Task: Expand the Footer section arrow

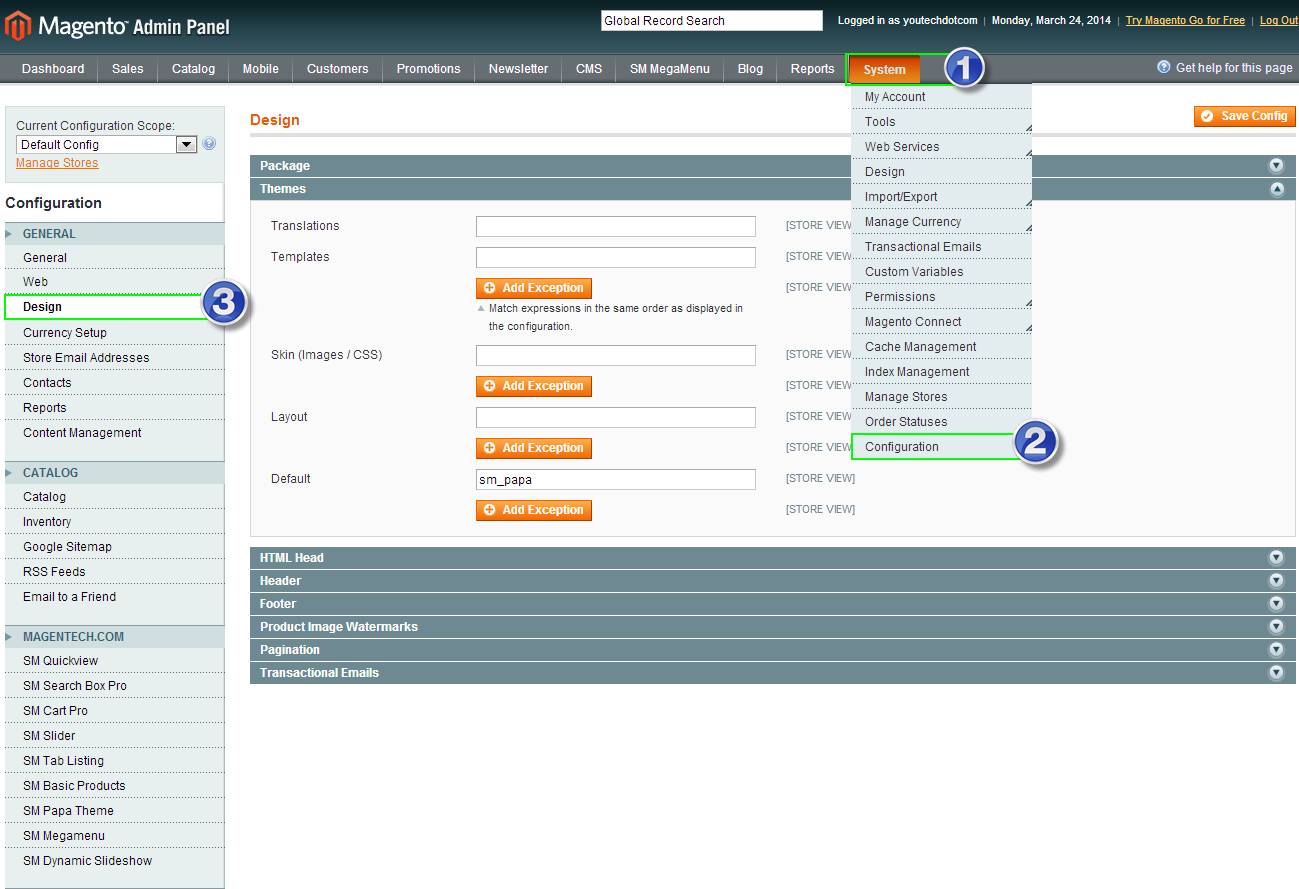Action: [1276, 604]
